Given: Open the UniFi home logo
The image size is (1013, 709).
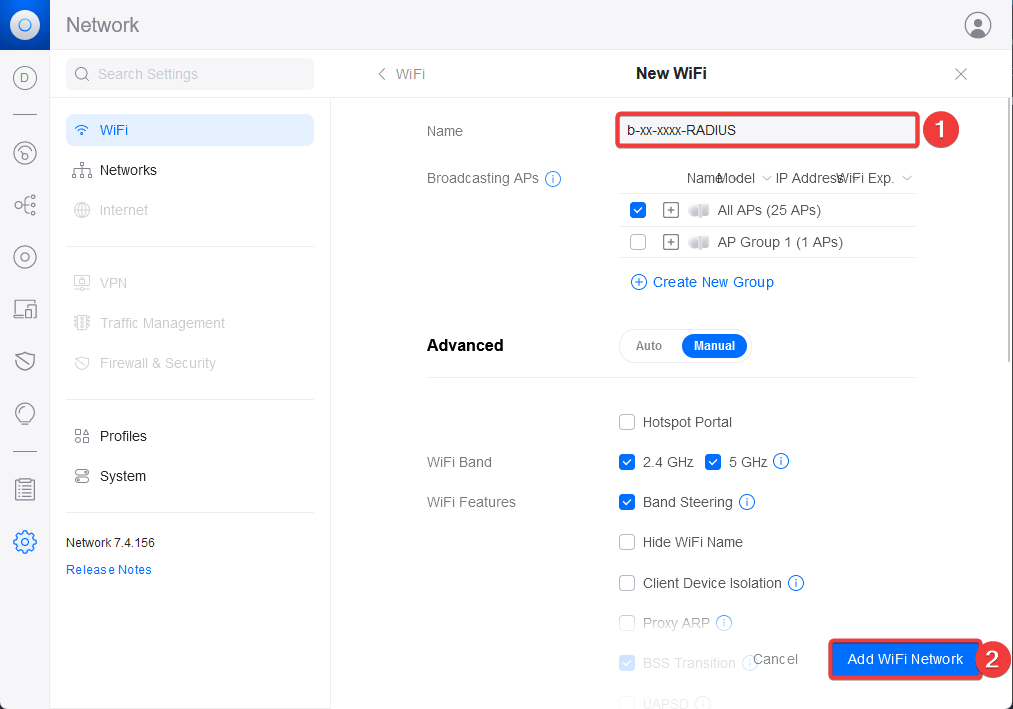Looking at the screenshot, I should coord(25,25).
